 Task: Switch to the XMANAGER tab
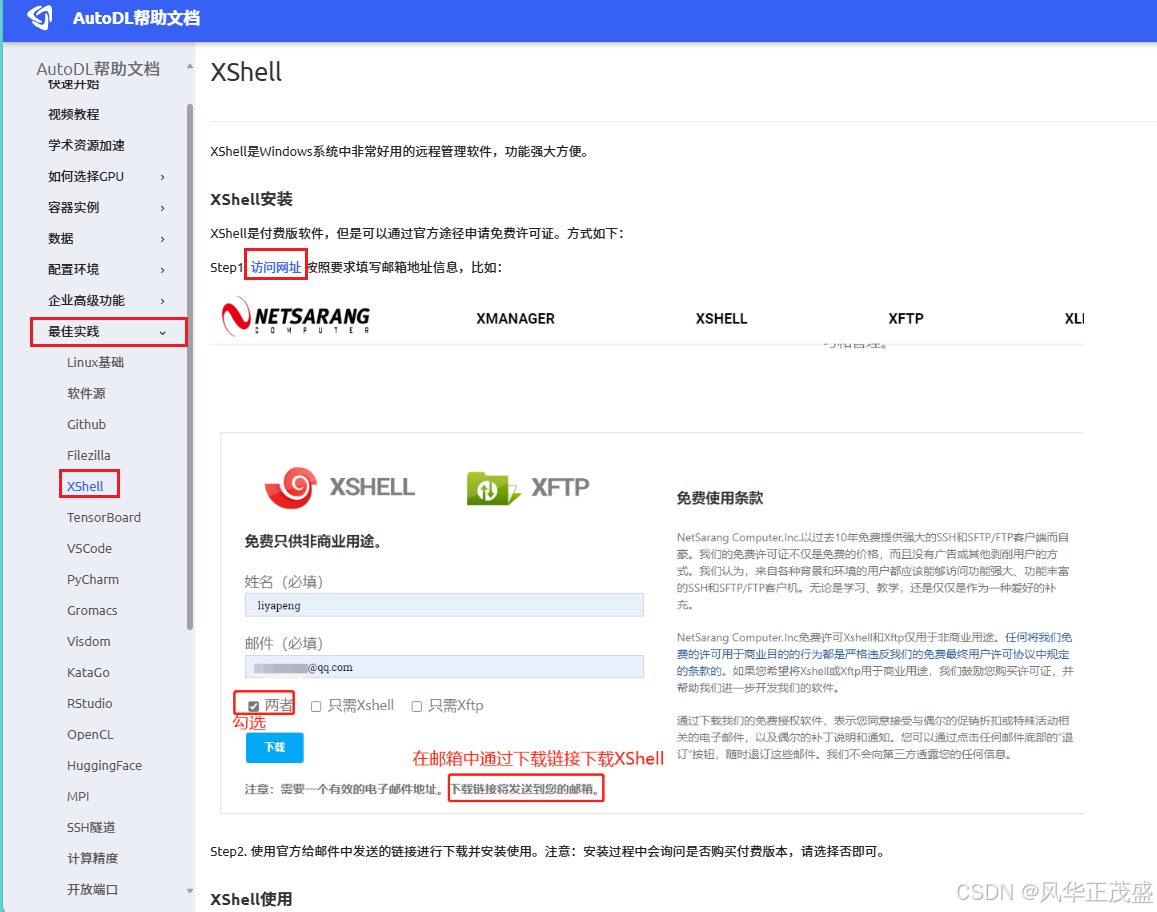coord(515,318)
